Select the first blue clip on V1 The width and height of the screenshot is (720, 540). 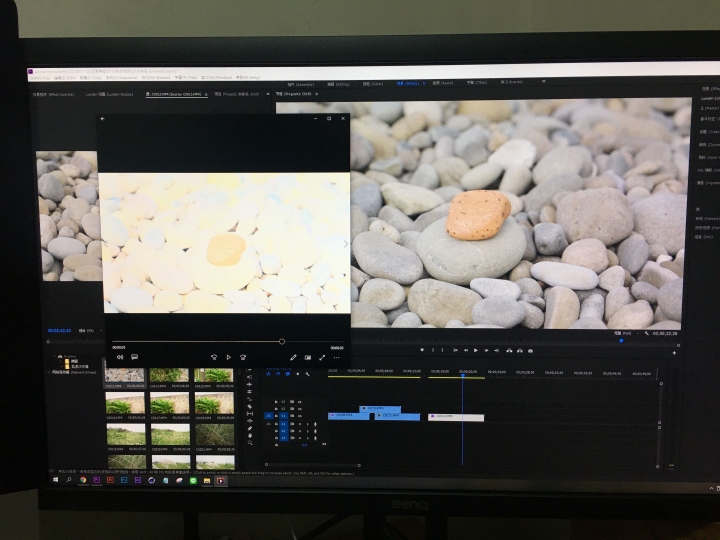coord(349,416)
